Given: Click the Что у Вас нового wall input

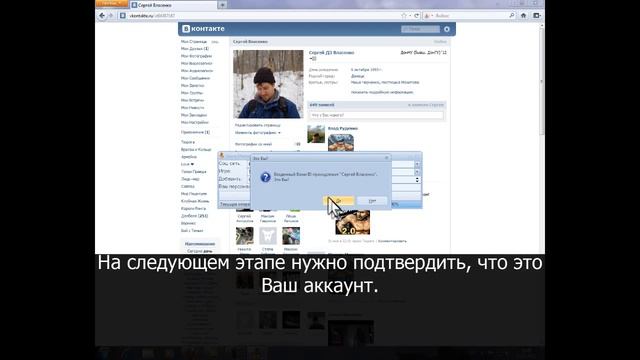Looking at the screenshot, I should (x=376, y=116).
